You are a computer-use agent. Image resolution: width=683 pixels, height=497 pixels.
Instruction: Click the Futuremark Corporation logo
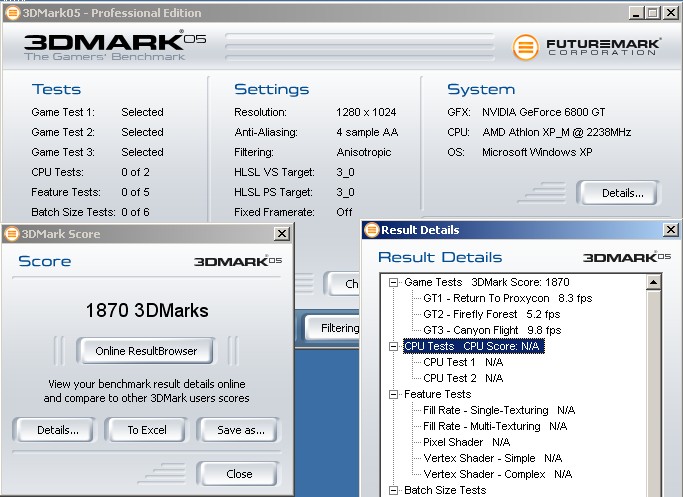pyautogui.click(x=590, y=47)
